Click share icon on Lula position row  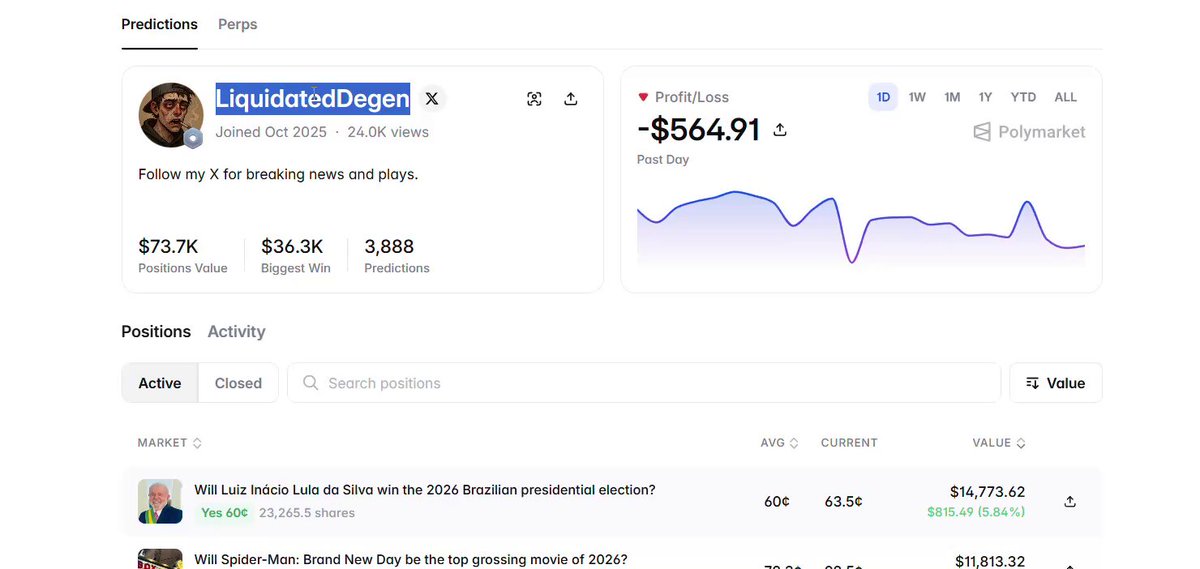[x=1070, y=501]
